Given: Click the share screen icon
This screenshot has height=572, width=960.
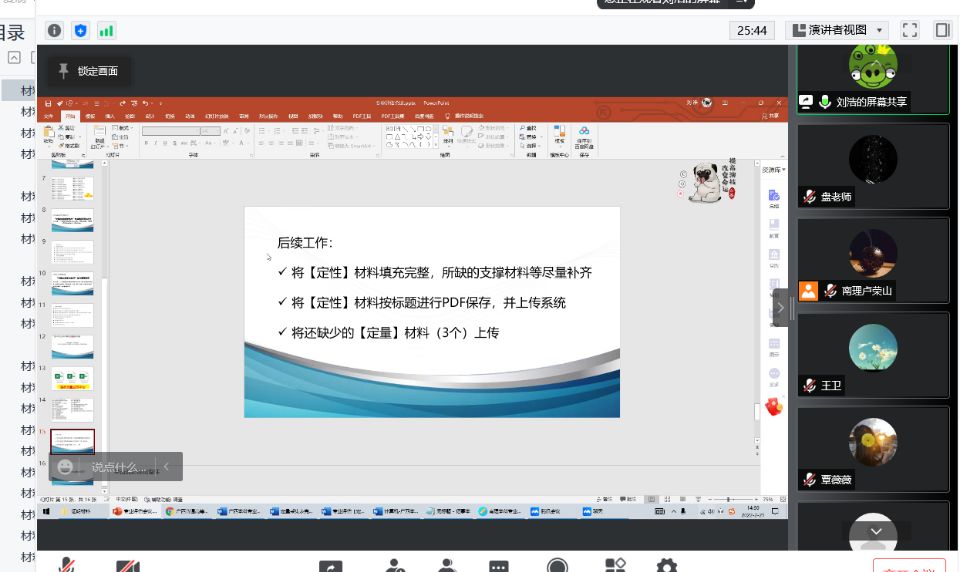Looking at the screenshot, I should pyautogui.click(x=330, y=566).
